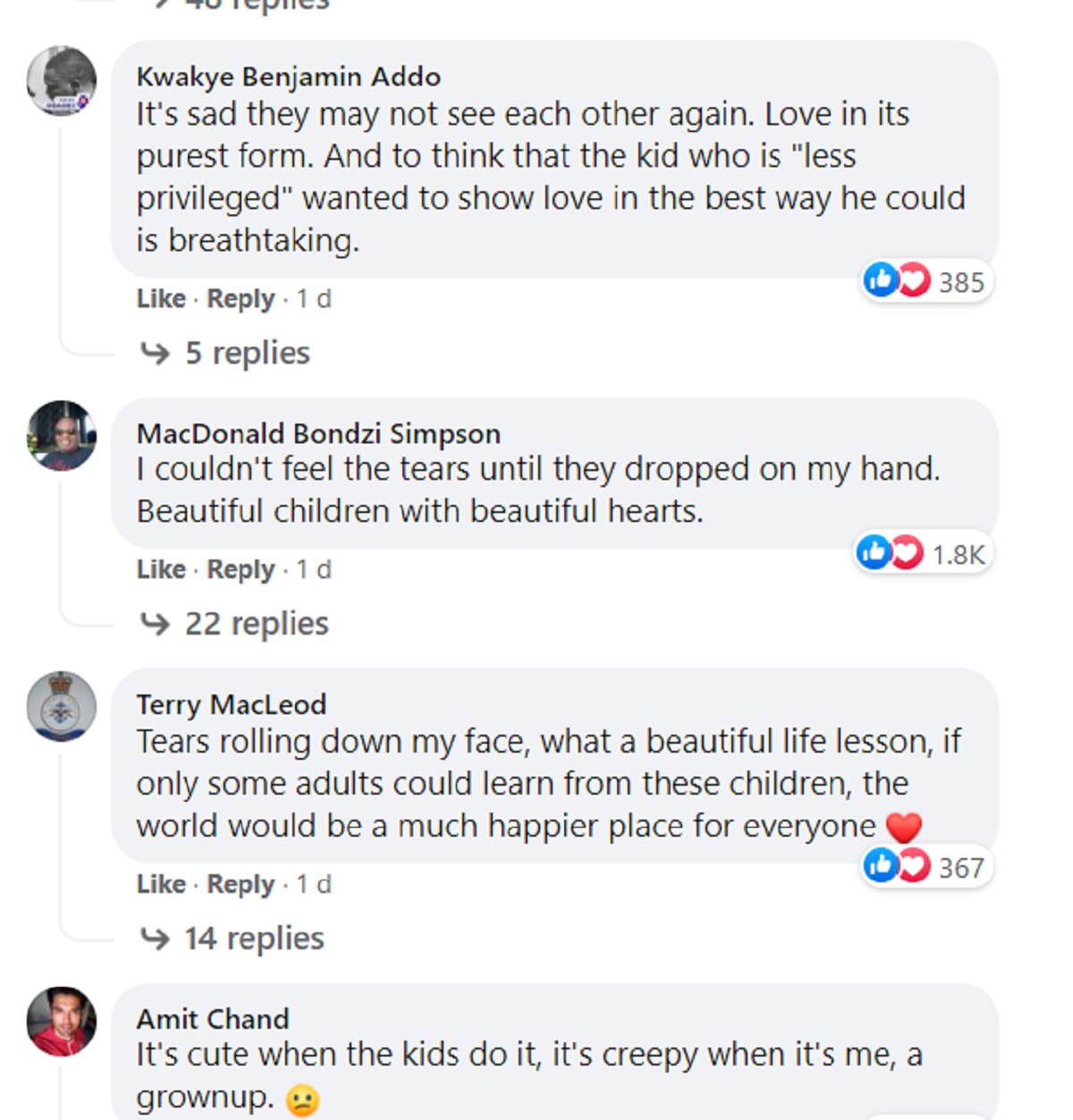Viewport: 1073px width, 1120px height.
Task: Show 14 replies to Terry MacLeod
Action: (x=254, y=939)
